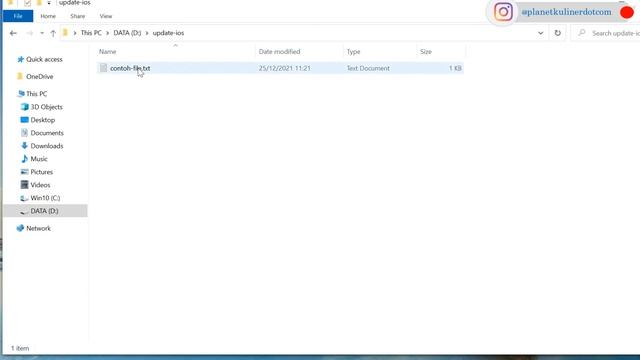Click update-ios in address breadcrumb
This screenshot has height=360, width=640.
[x=168, y=33]
